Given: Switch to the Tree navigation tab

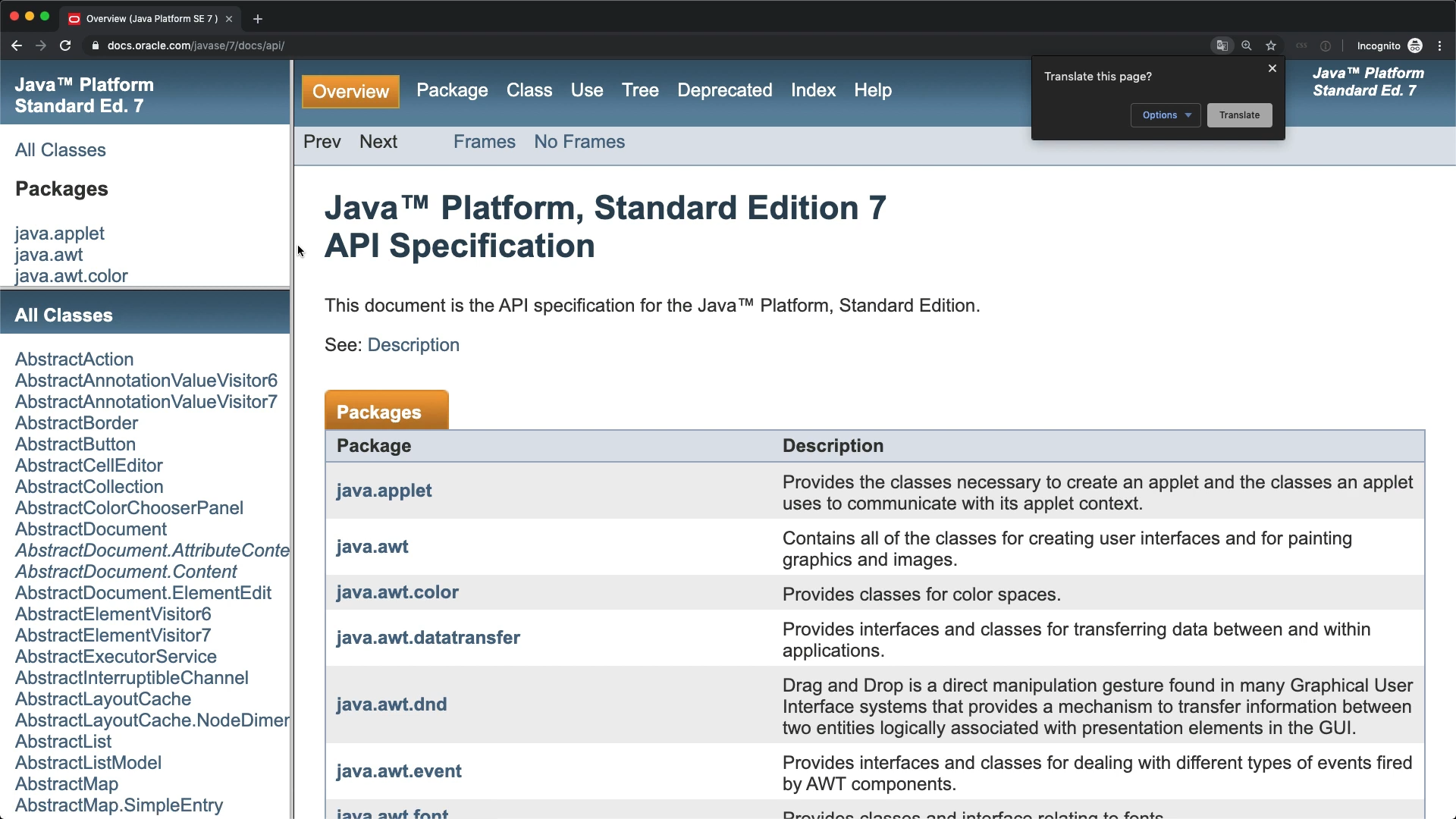Looking at the screenshot, I should [x=640, y=90].
